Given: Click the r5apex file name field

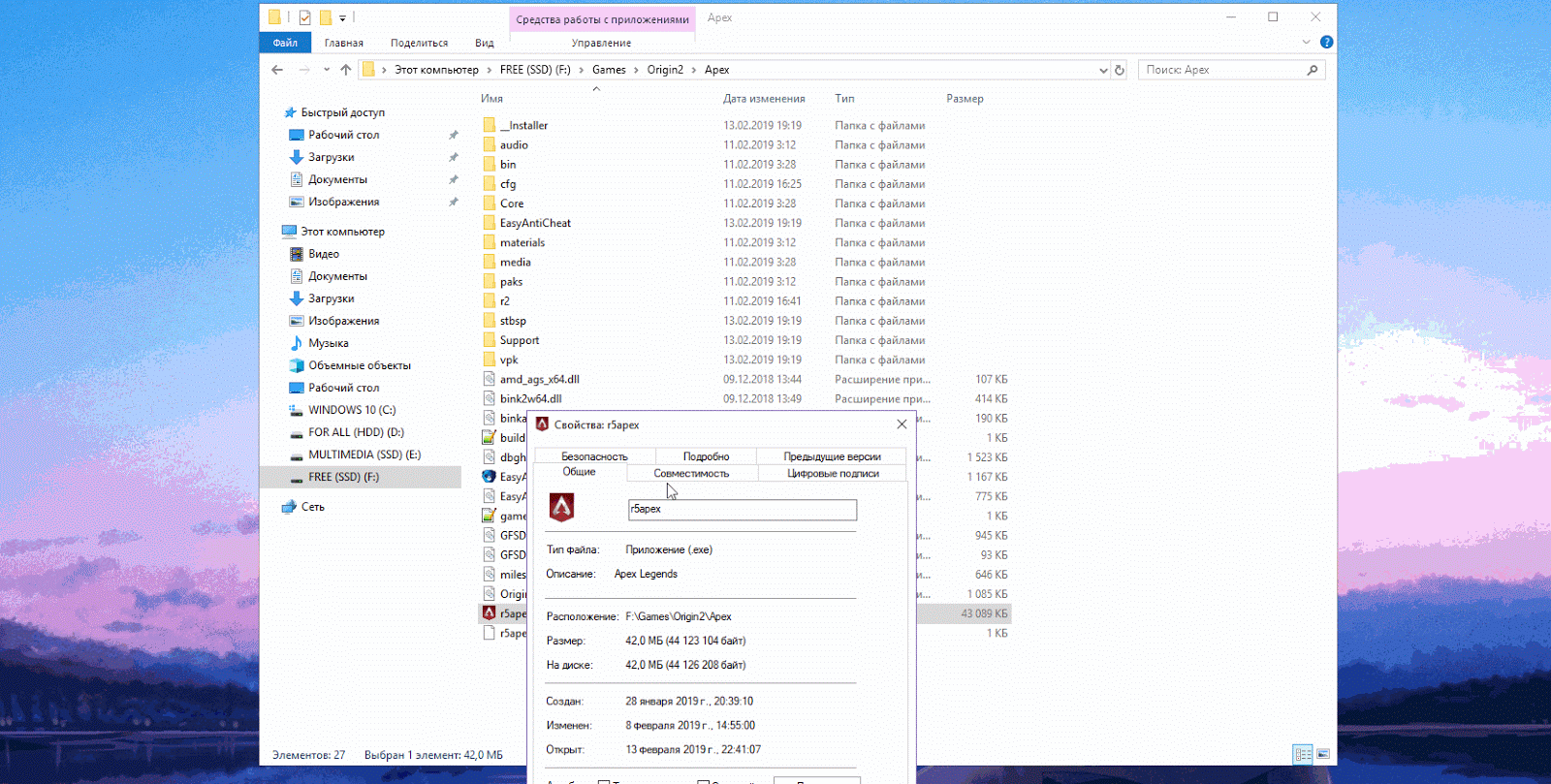Looking at the screenshot, I should [x=742, y=510].
